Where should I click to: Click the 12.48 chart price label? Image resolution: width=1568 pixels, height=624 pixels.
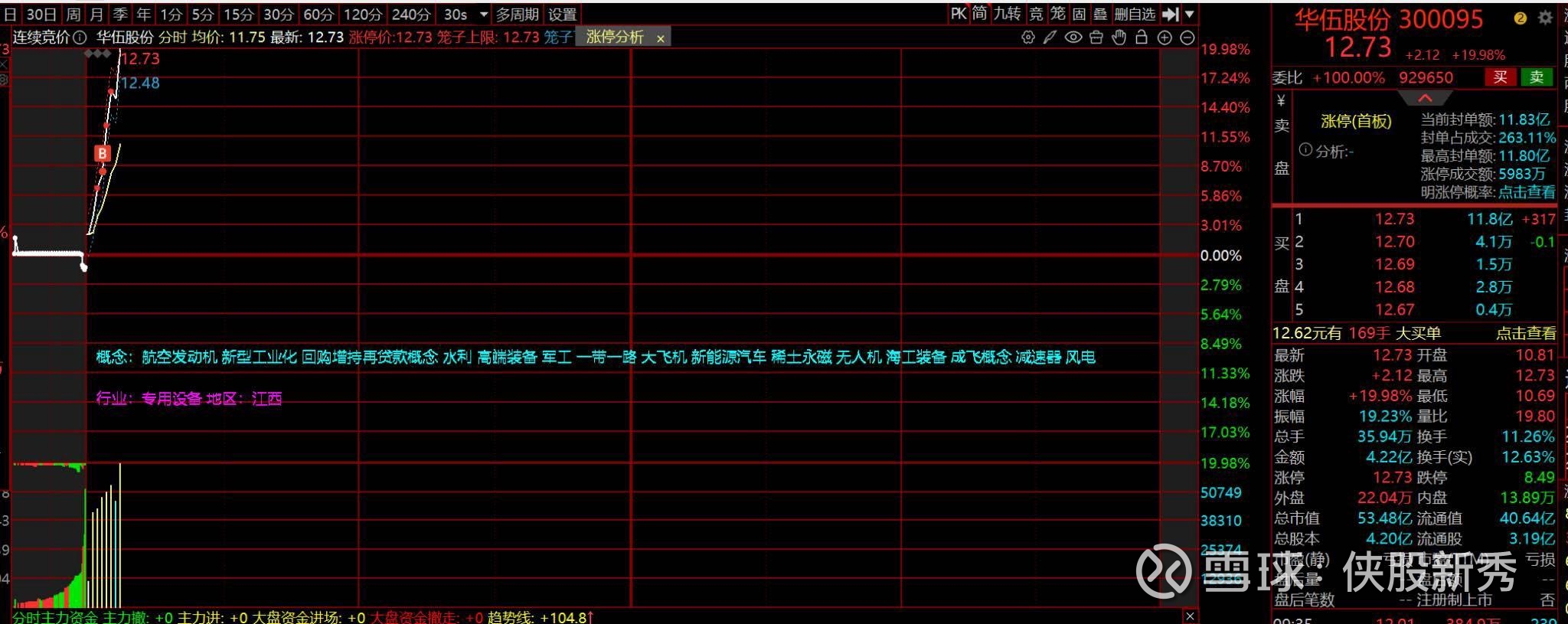click(139, 83)
